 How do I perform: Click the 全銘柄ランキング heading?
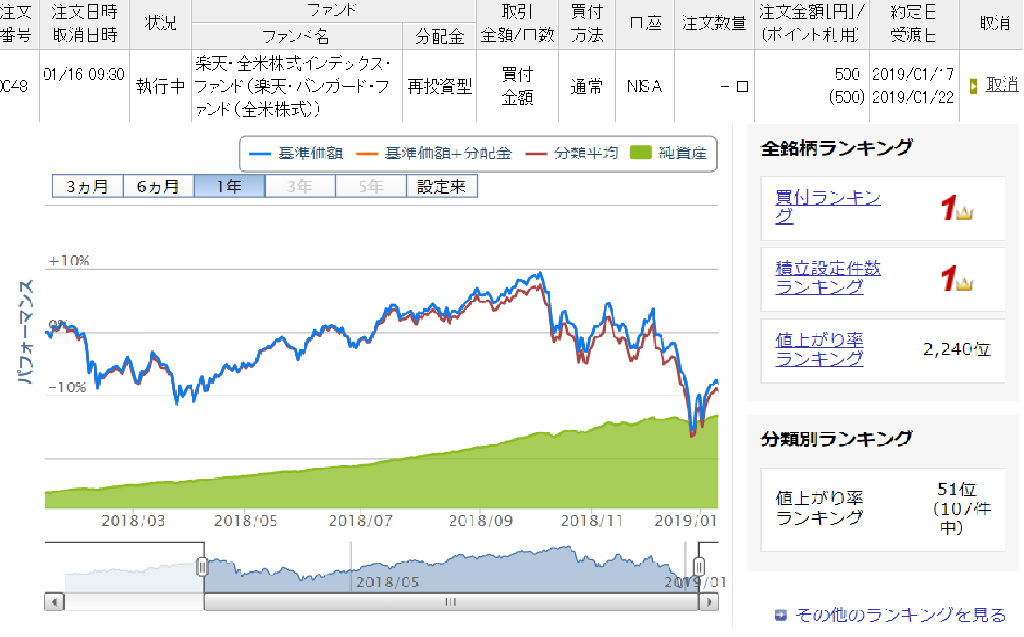click(837, 148)
